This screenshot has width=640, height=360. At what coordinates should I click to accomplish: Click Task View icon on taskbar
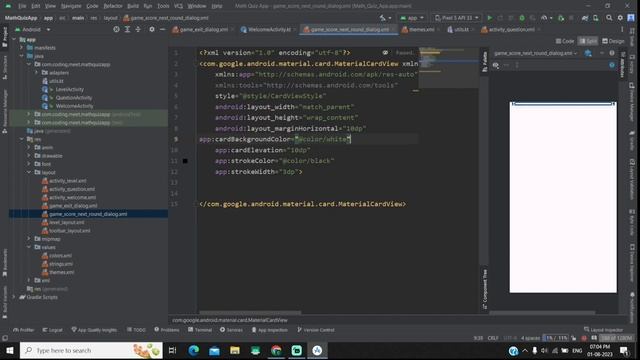click(x=172, y=350)
